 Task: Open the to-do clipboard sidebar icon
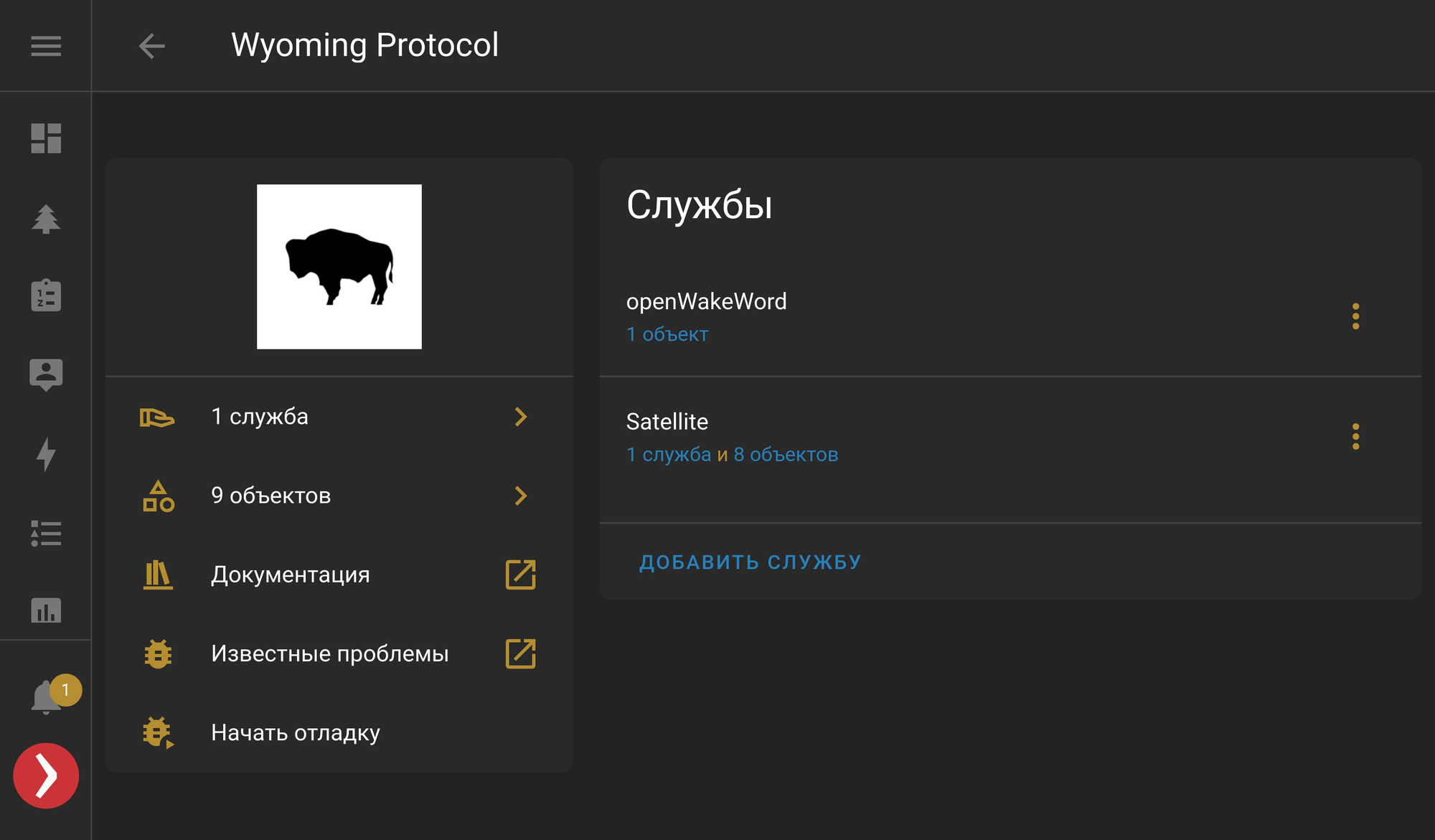click(x=46, y=295)
